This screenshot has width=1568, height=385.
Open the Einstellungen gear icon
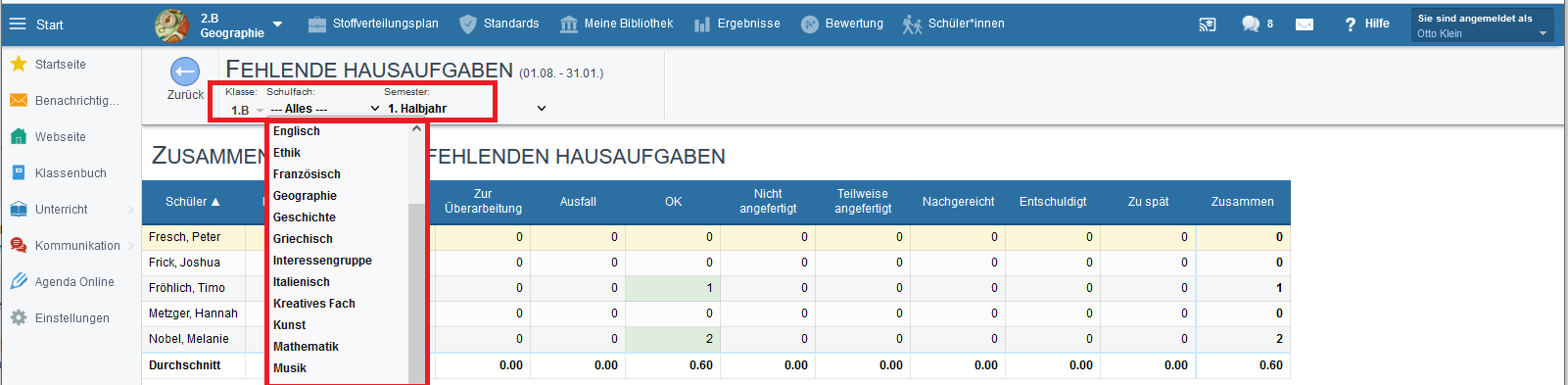pos(18,317)
